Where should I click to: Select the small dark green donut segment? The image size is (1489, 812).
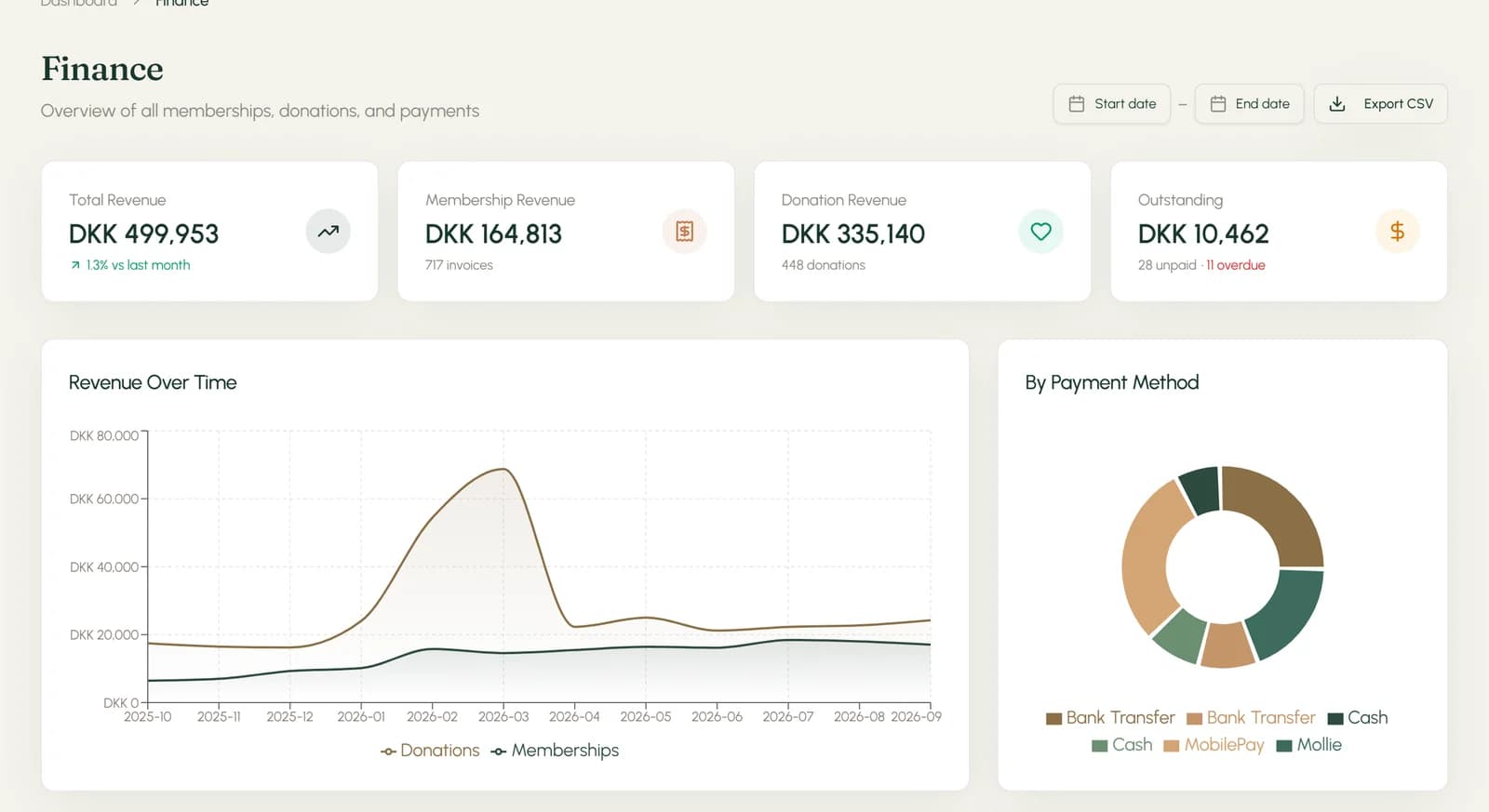coord(1201,489)
